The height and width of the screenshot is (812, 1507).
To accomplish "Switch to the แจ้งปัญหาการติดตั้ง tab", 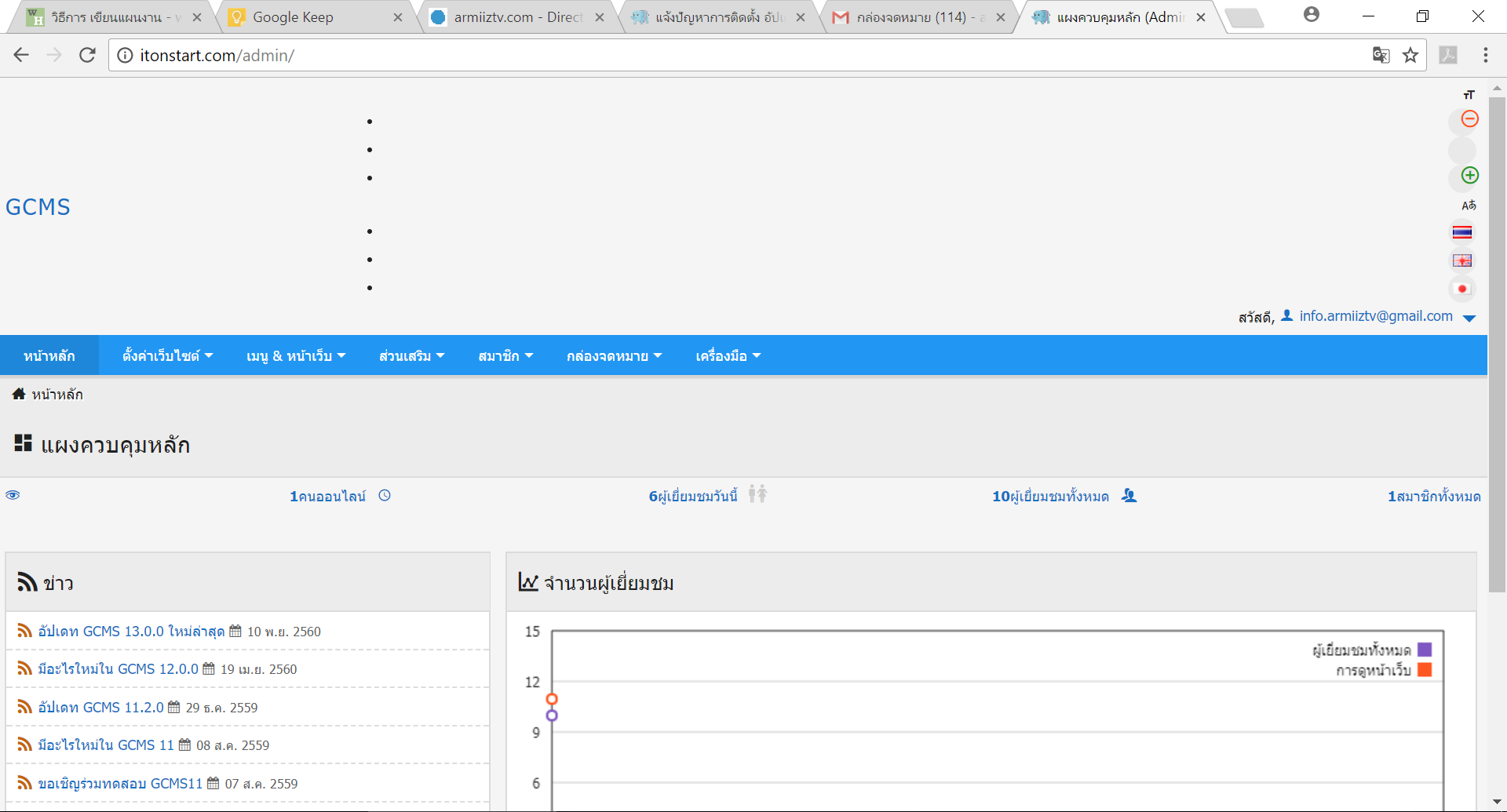I will [718, 17].
